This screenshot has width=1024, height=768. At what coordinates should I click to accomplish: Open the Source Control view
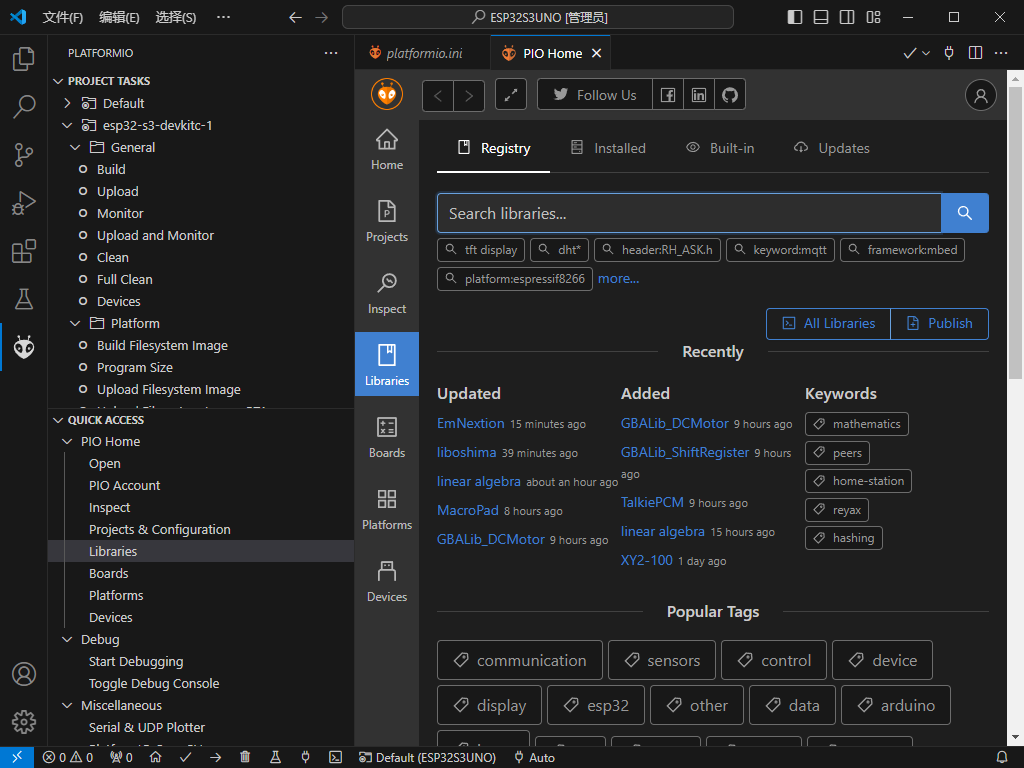tap(24, 155)
